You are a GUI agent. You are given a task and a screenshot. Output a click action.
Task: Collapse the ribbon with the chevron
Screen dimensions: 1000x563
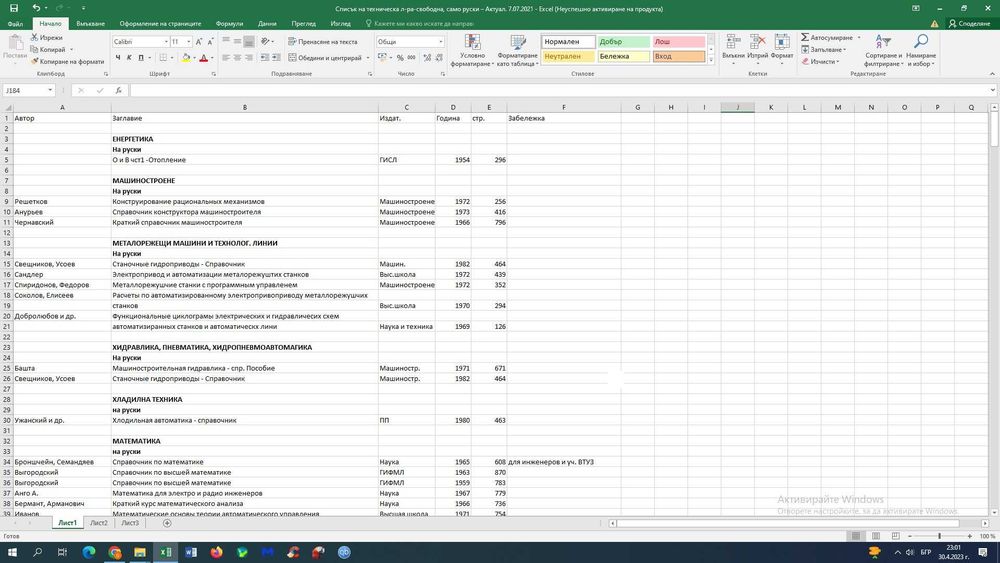pyautogui.click(x=992, y=74)
